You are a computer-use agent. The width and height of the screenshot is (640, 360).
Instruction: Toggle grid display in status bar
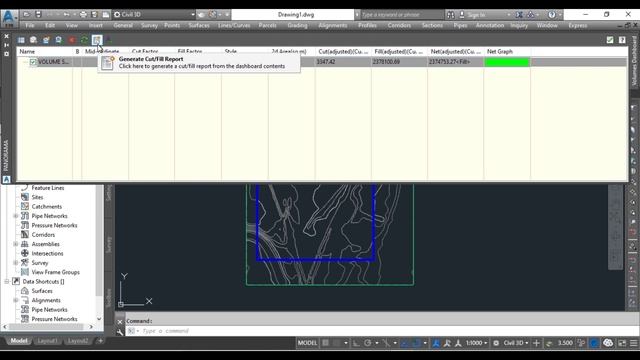(326, 343)
